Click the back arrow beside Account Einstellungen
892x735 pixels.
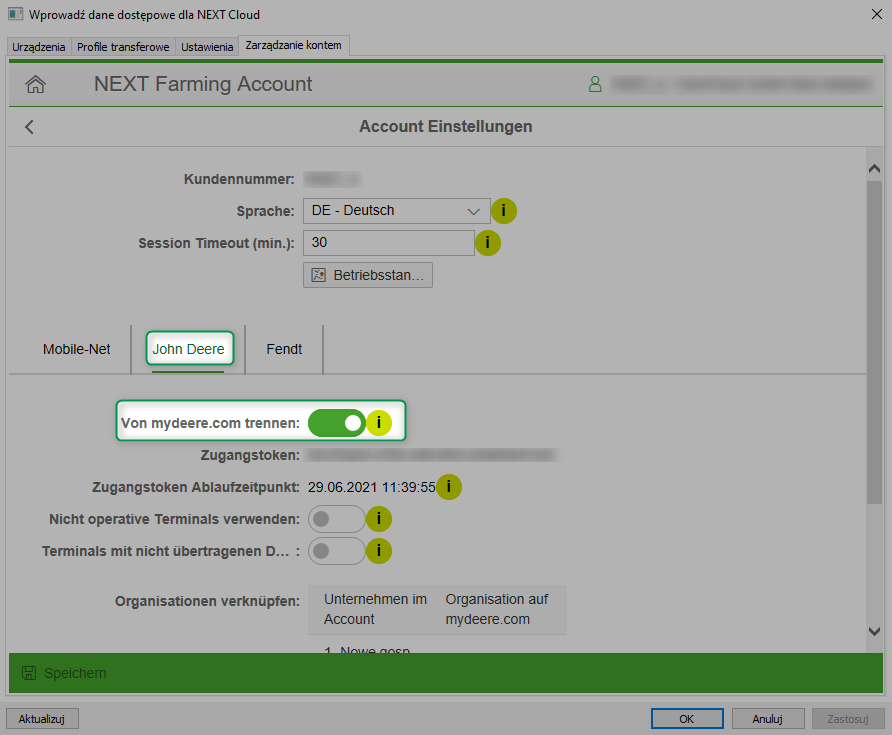pos(30,127)
